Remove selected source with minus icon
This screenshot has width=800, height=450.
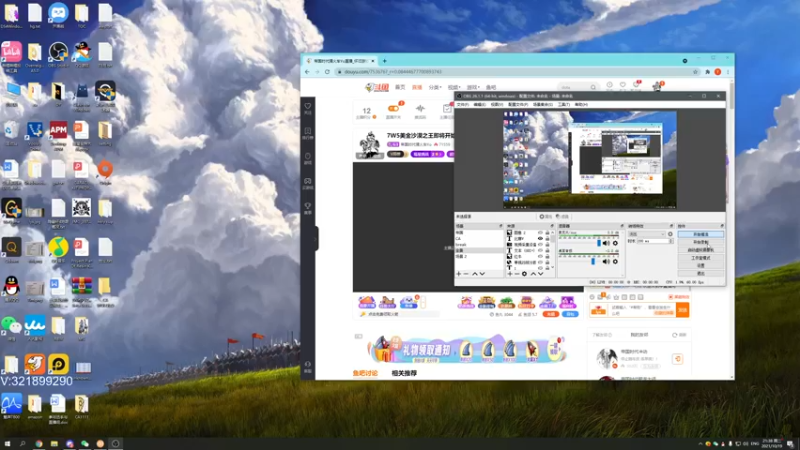pyautogui.click(x=517, y=274)
